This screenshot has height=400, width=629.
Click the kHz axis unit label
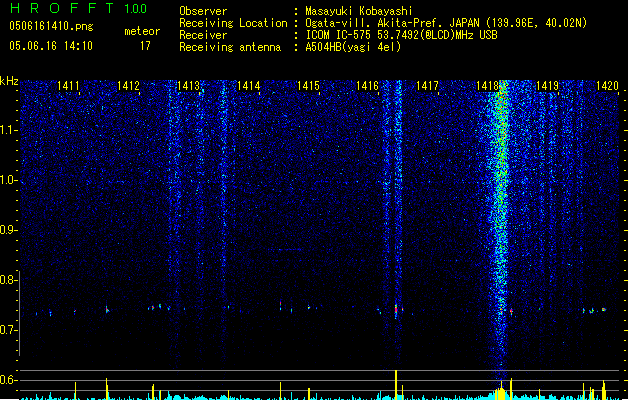tap(9, 81)
